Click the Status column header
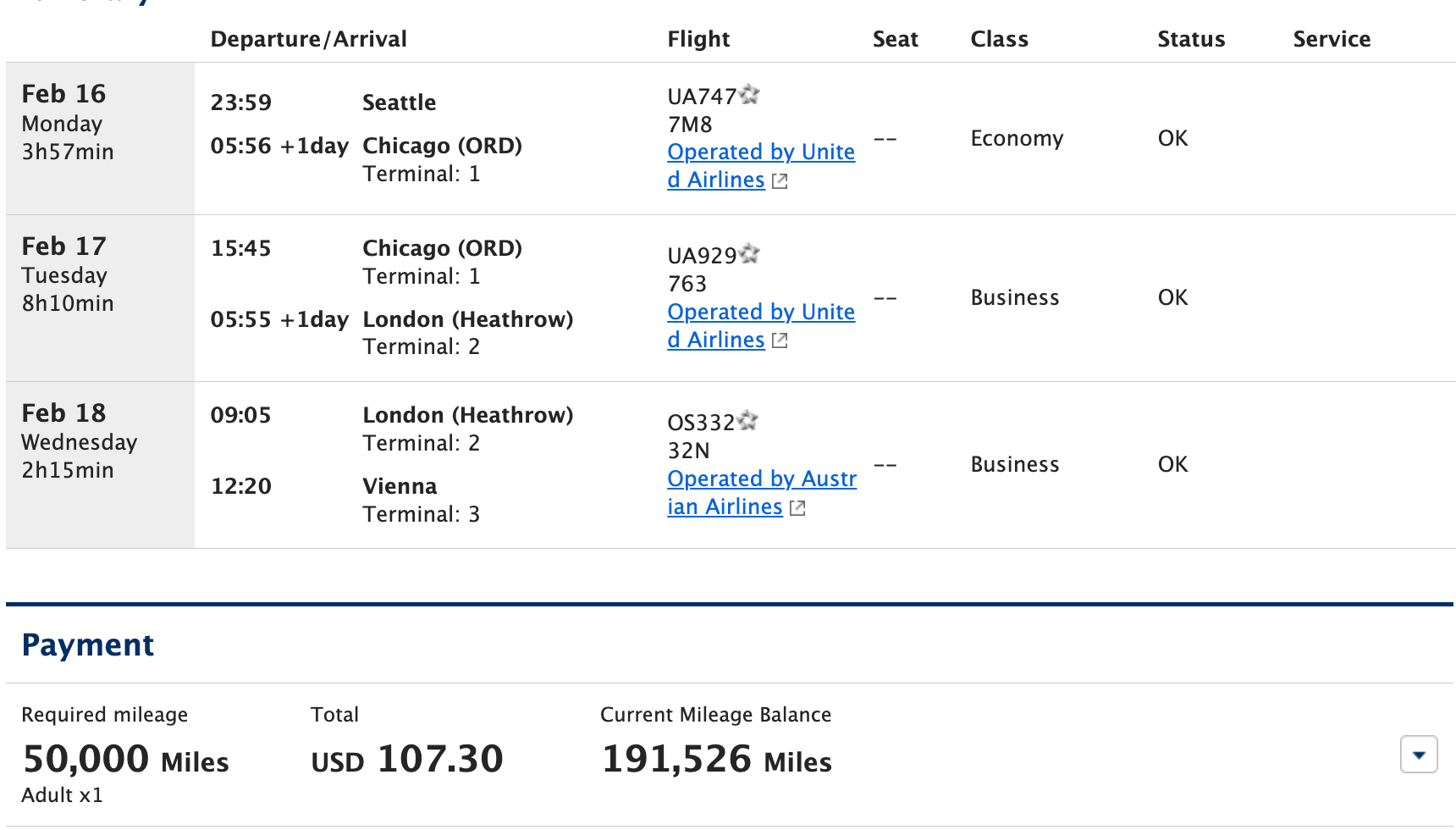Viewport: 1456px width, 830px height. point(1190,39)
